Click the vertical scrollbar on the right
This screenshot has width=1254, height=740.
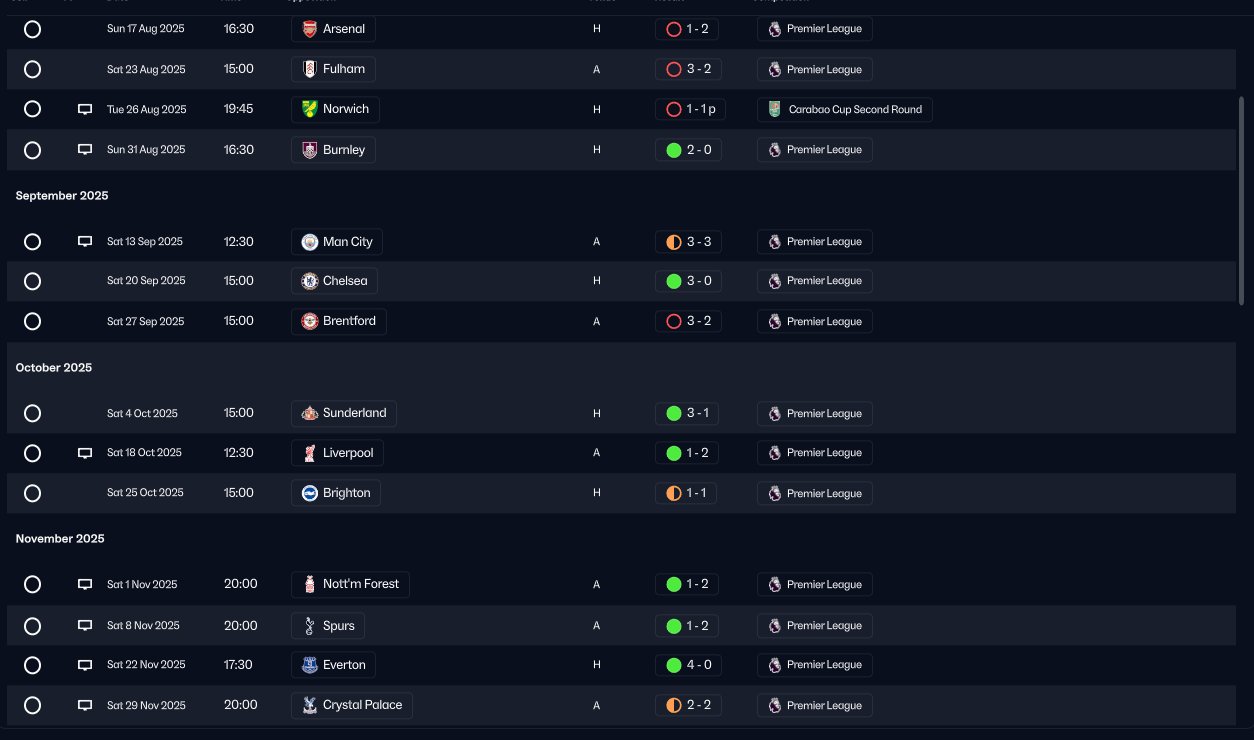[x=1241, y=200]
